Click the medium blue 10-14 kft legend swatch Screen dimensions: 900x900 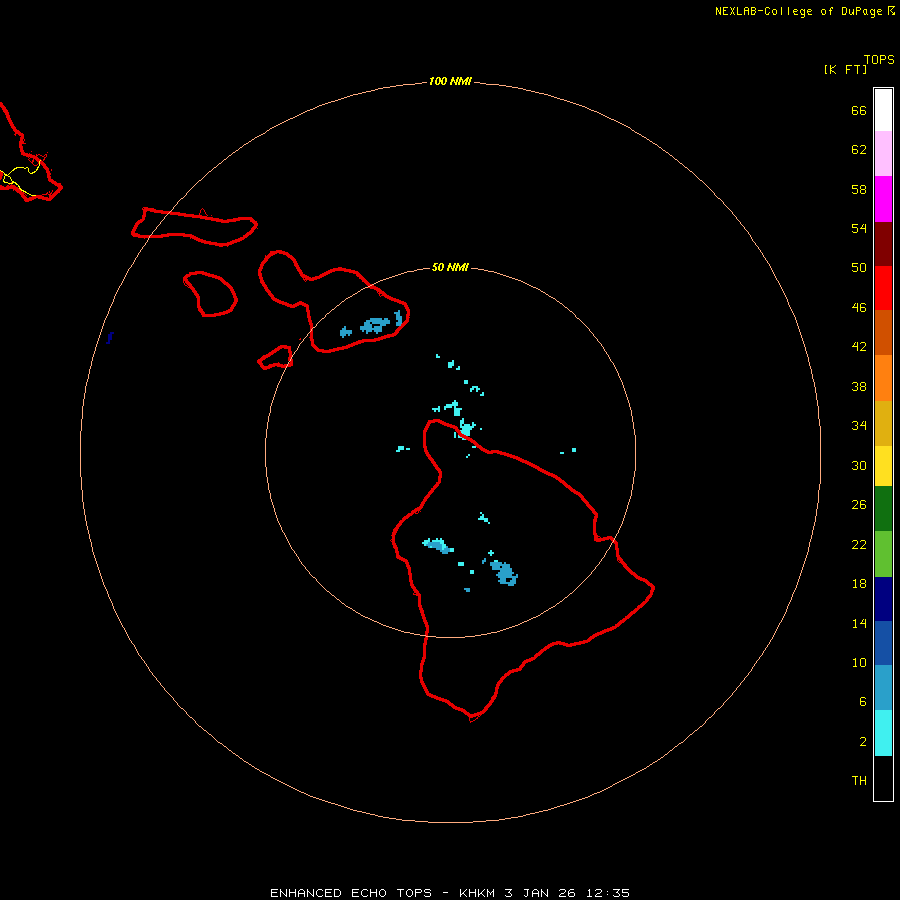[x=883, y=643]
